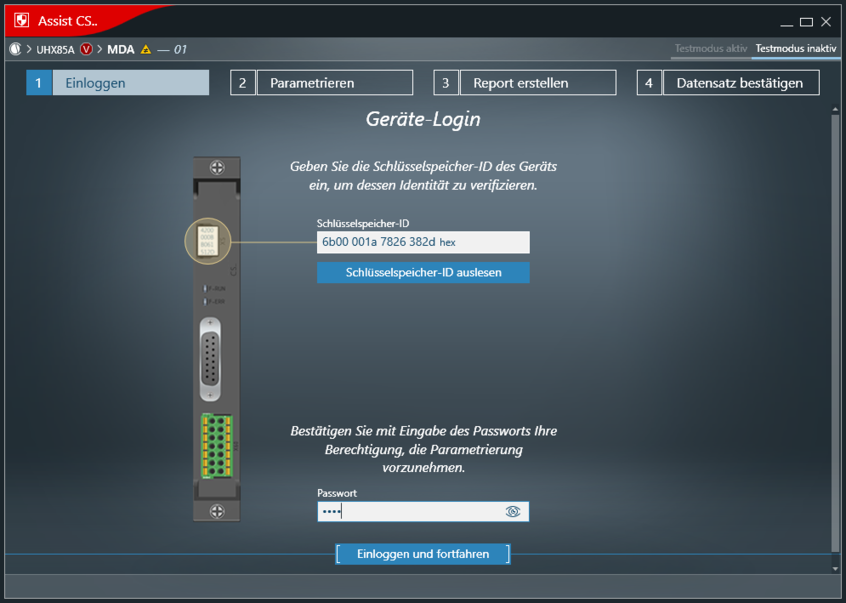Open the MDA breadcrumb entry

point(120,49)
